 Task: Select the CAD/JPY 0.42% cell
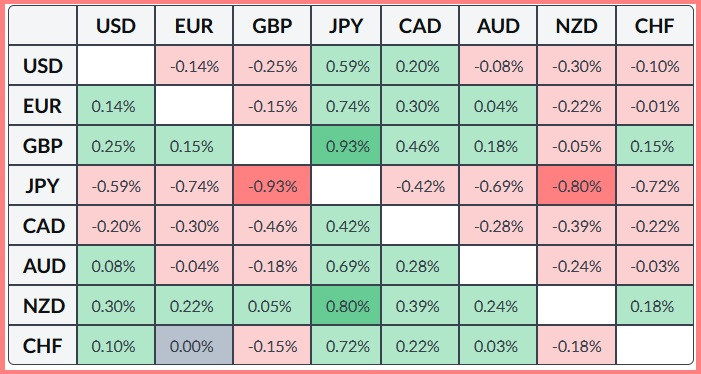pos(346,226)
